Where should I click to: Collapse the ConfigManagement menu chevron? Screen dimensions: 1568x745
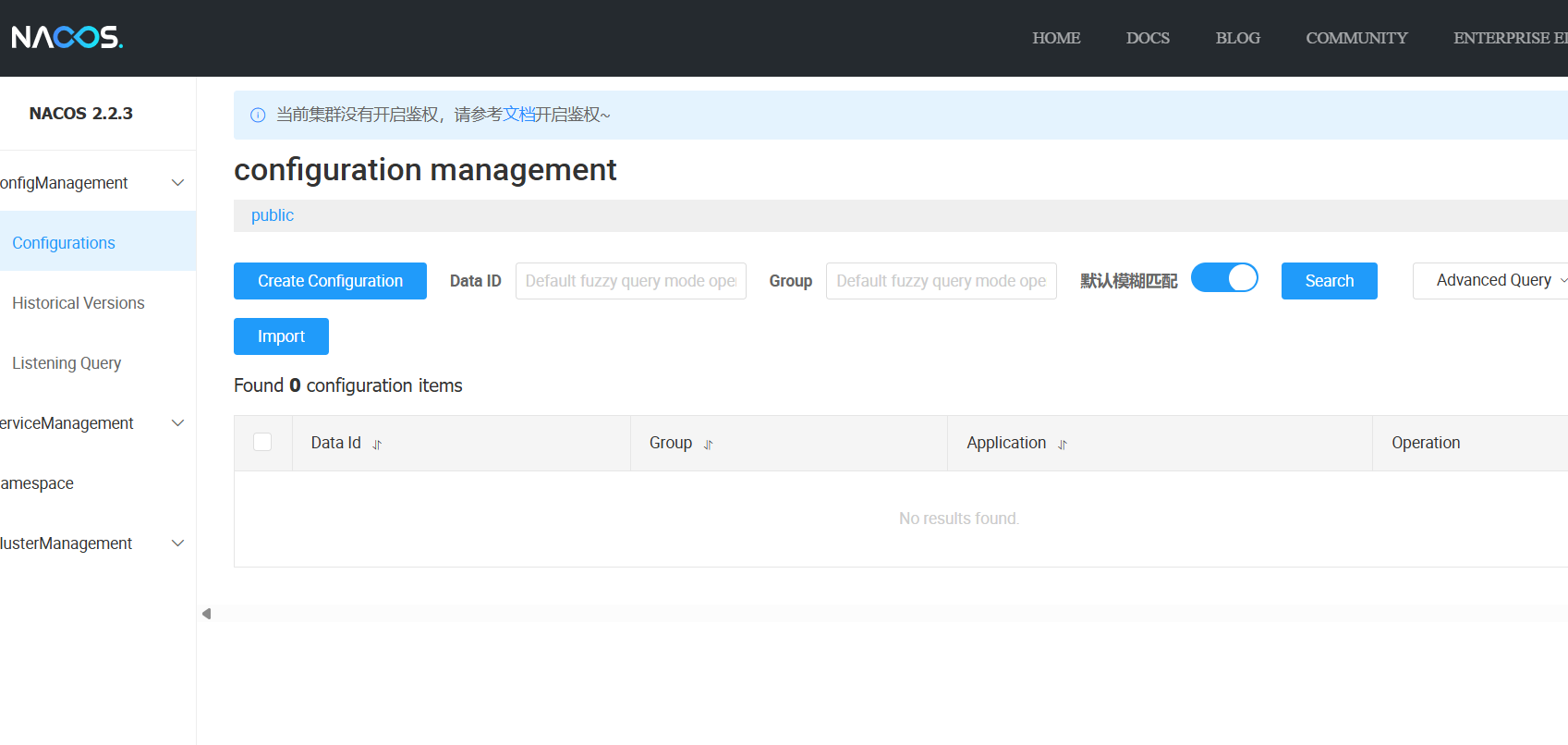click(178, 183)
